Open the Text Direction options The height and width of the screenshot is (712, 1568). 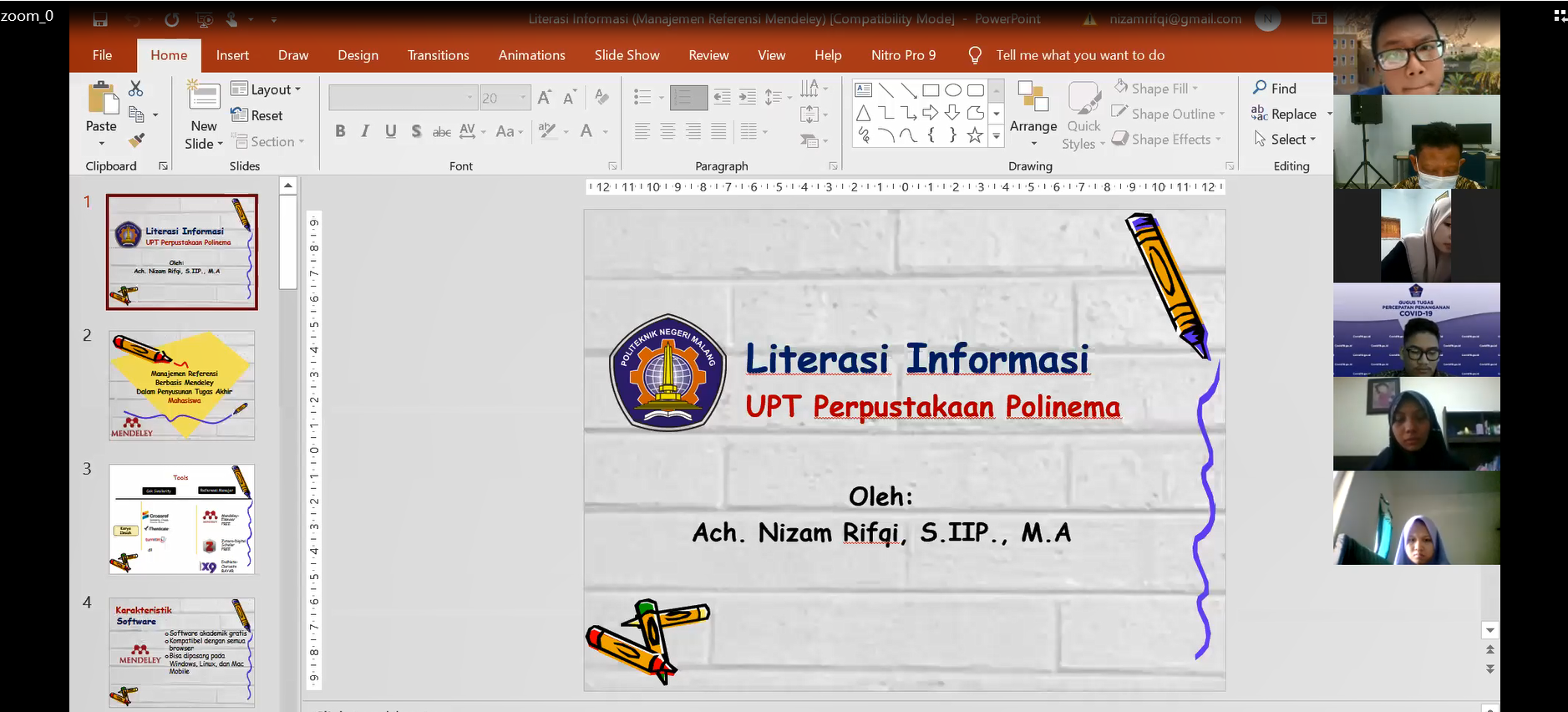pyautogui.click(x=814, y=89)
